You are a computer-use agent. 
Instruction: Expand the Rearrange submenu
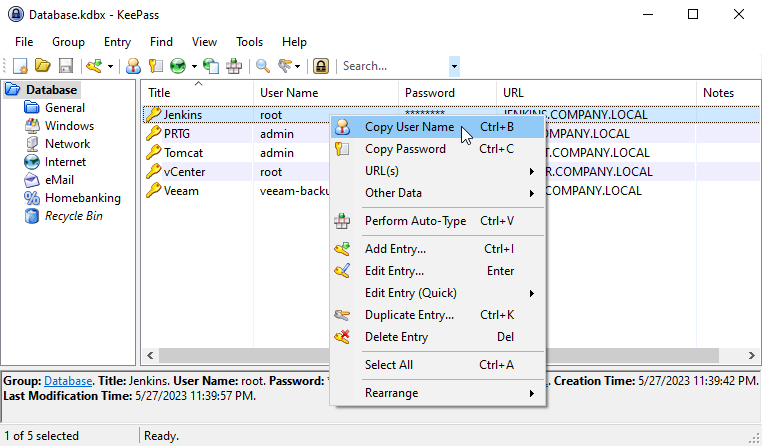[x=437, y=393]
